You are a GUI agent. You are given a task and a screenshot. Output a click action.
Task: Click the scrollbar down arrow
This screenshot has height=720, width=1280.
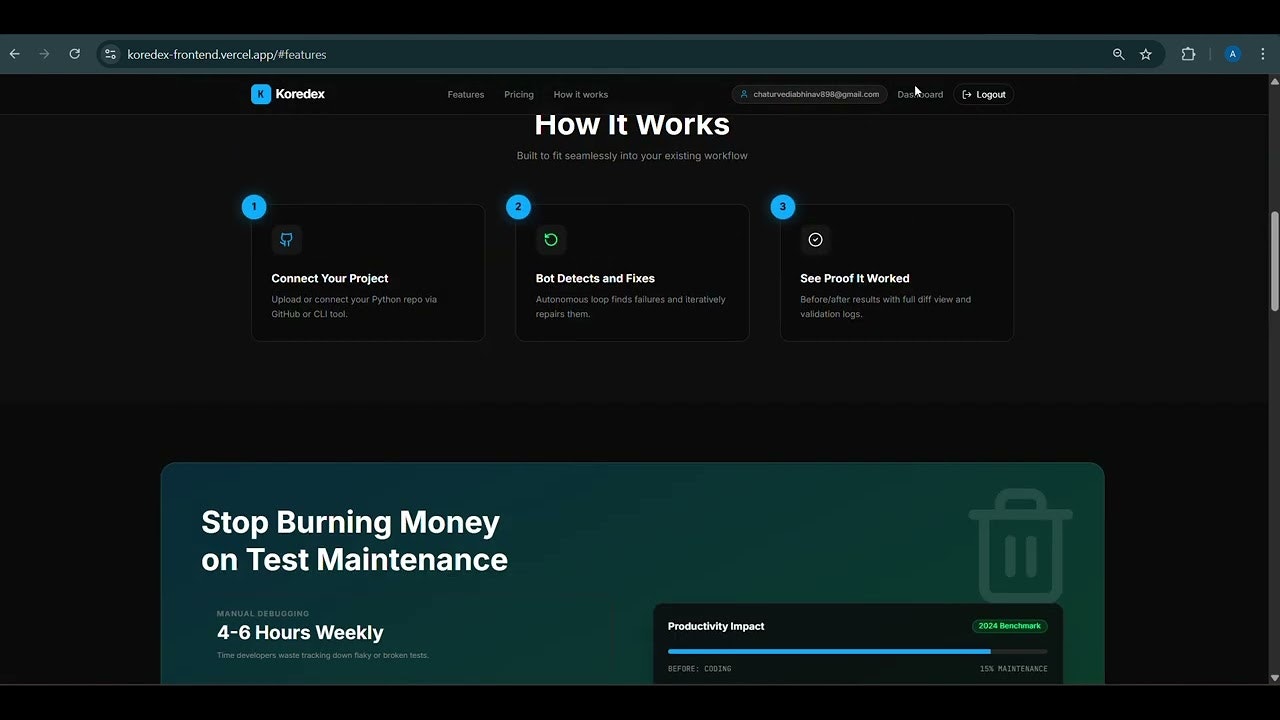coord(1274,678)
